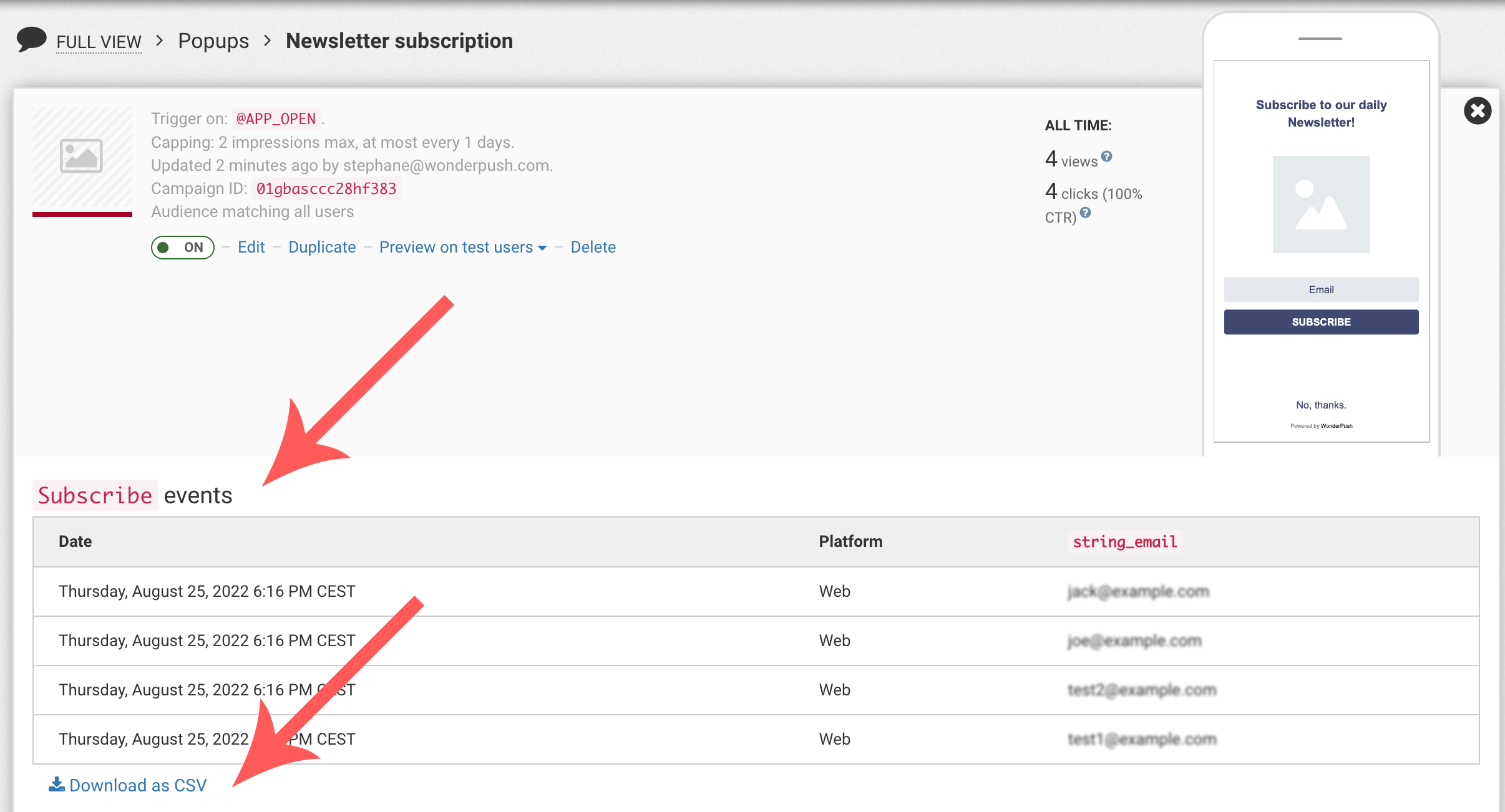Click the image placeholder in phone preview

tap(1321, 205)
